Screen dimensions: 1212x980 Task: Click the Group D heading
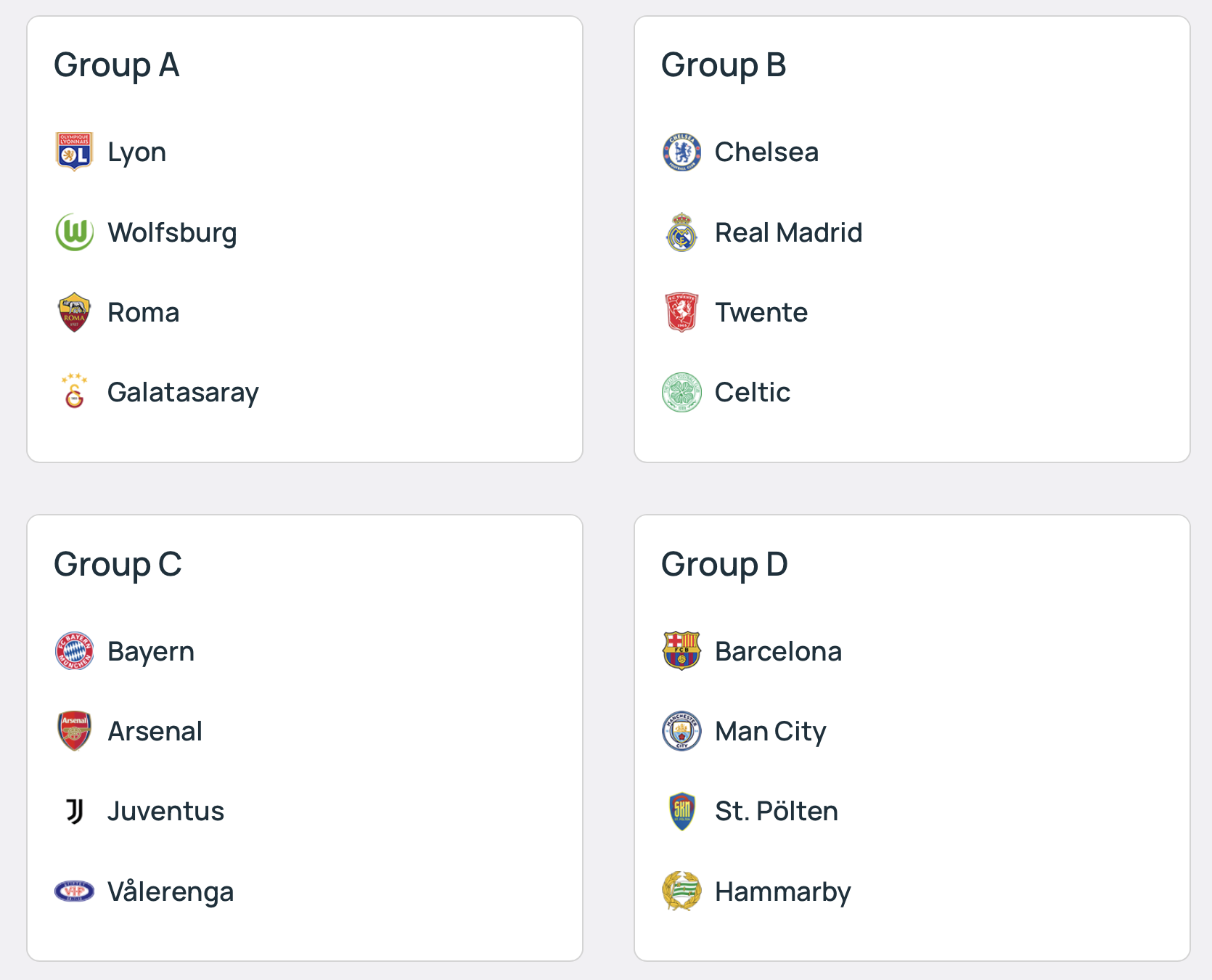pos(724,565)
